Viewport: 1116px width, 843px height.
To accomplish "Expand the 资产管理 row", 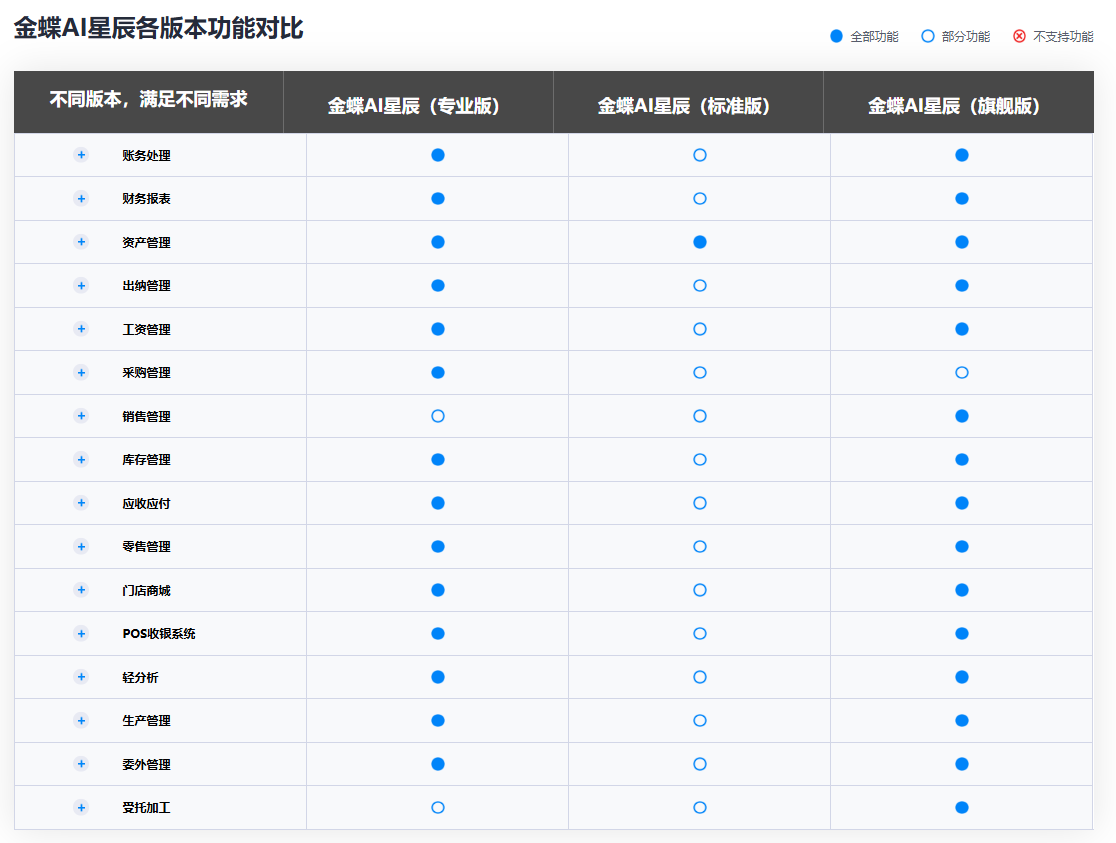I will pyautogui.click(x=81, y=242).
